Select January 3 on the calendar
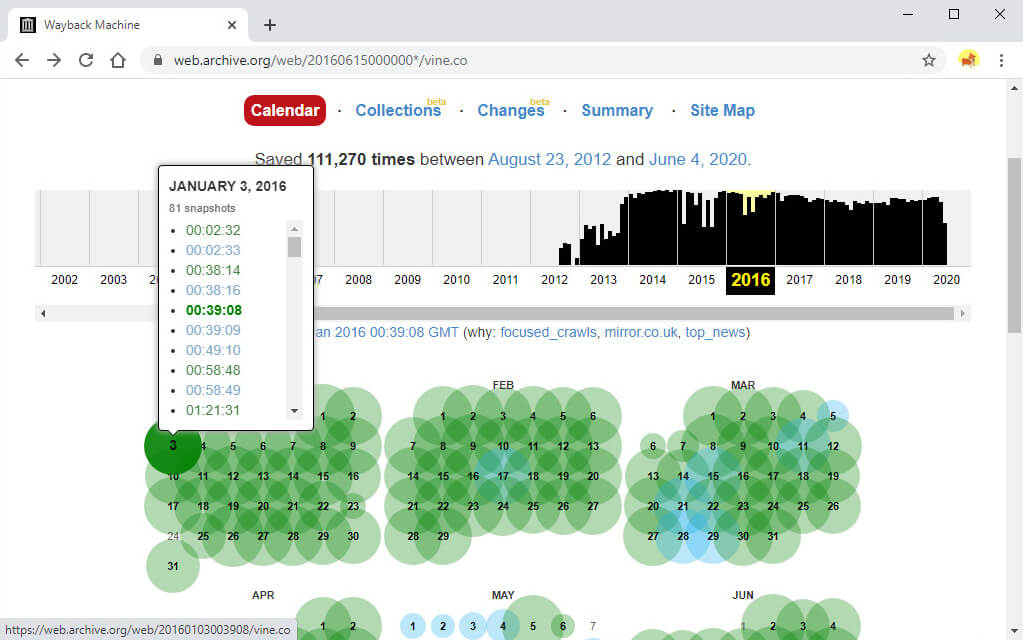Viewport: 1023px width, 640px height. point(173,446)
